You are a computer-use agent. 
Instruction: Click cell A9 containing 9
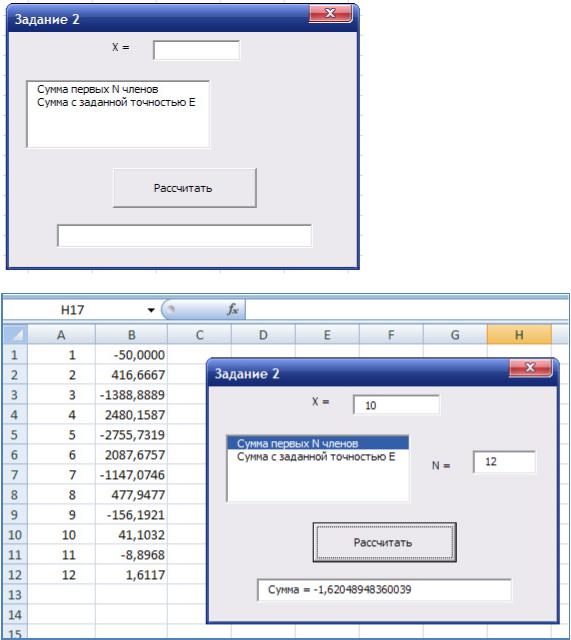61,515
